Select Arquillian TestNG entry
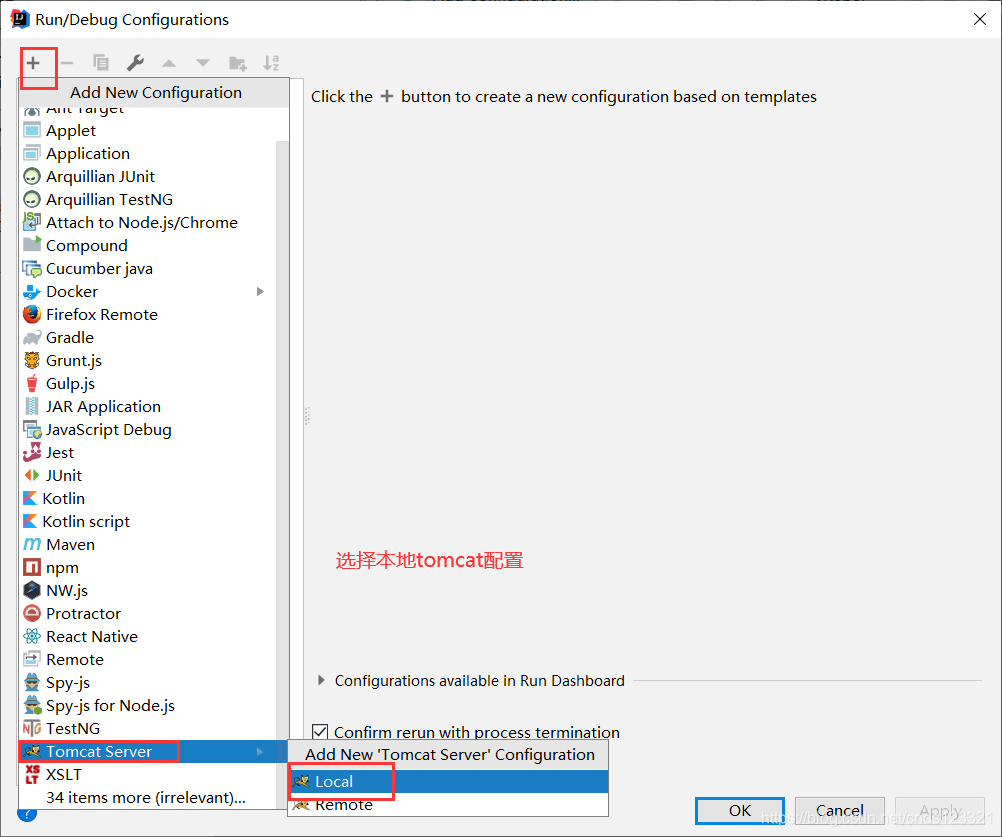 coord(148,199)
